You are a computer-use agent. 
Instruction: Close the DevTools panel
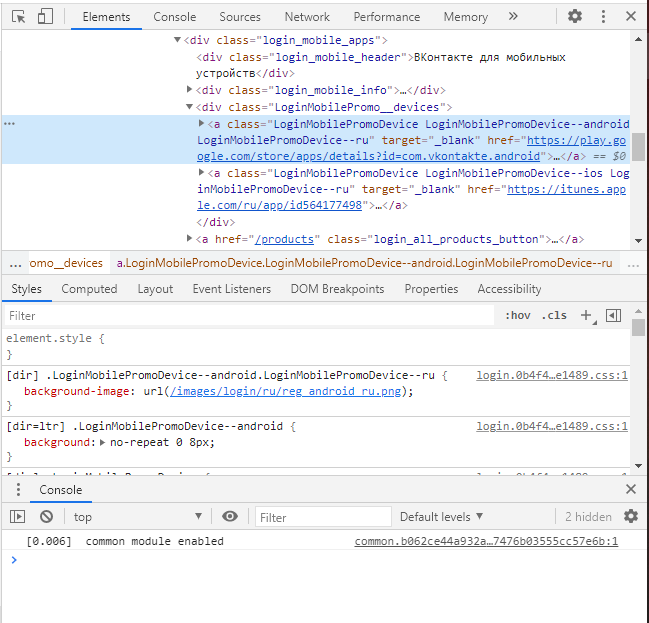[x=631, y=17]
